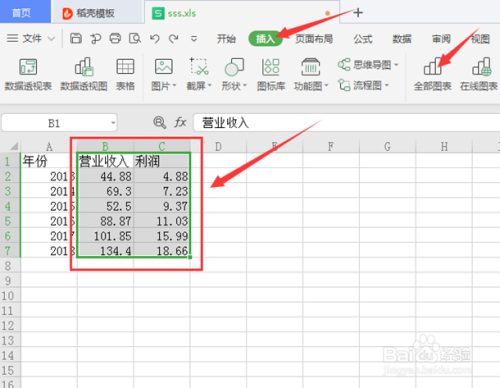The image size is (500, 388).
Task: Insert a PivotChart (数据透视图)
Action: click(x=84, y=75)
